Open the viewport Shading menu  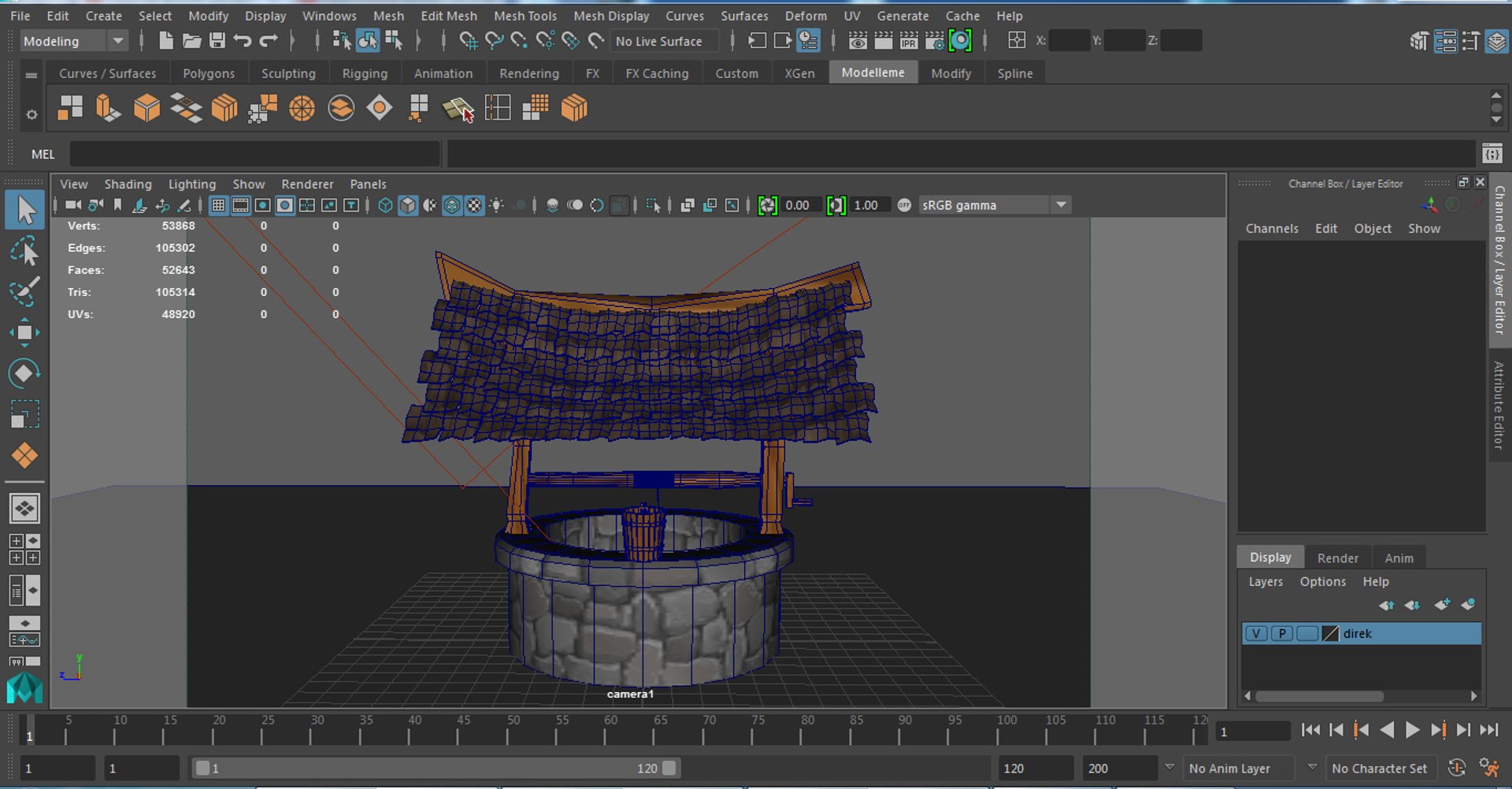(x=128, y=183)
